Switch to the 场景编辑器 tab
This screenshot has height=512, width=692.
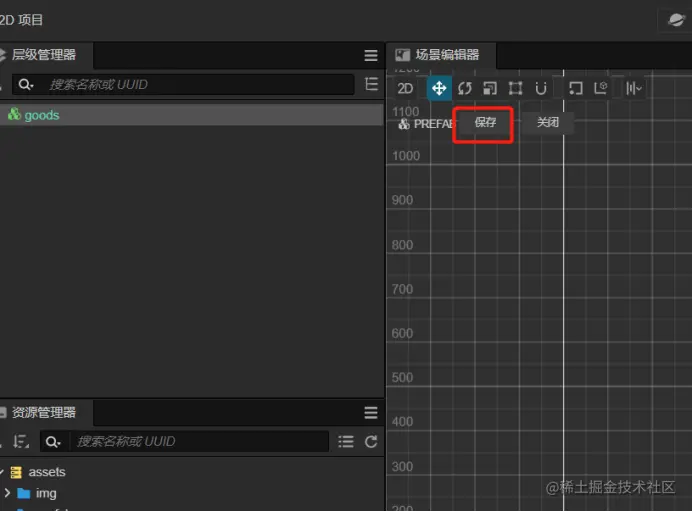(x=441, y=55)
